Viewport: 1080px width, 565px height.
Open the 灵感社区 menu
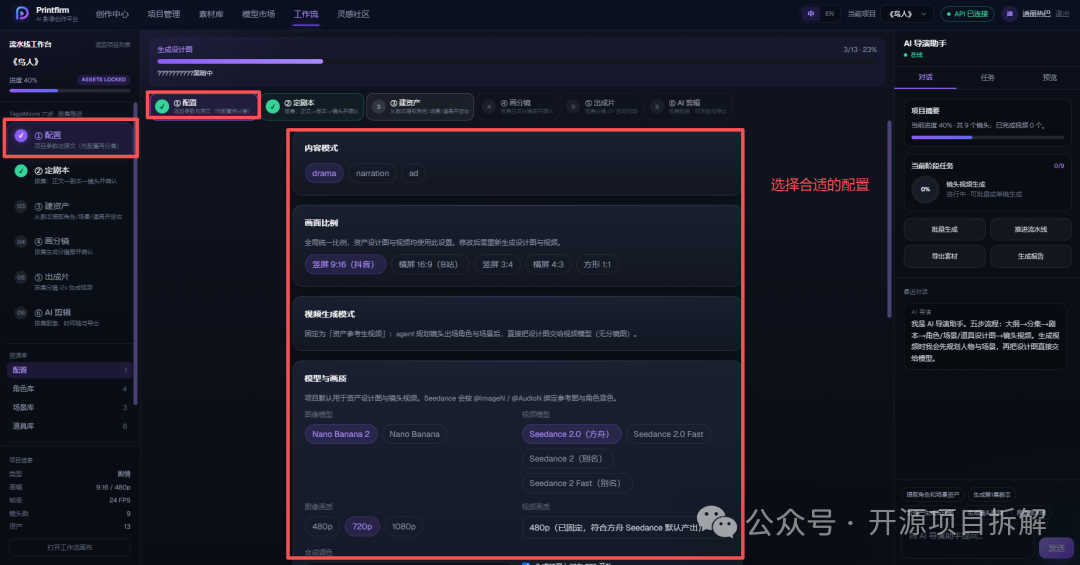(x=353, y=14)
